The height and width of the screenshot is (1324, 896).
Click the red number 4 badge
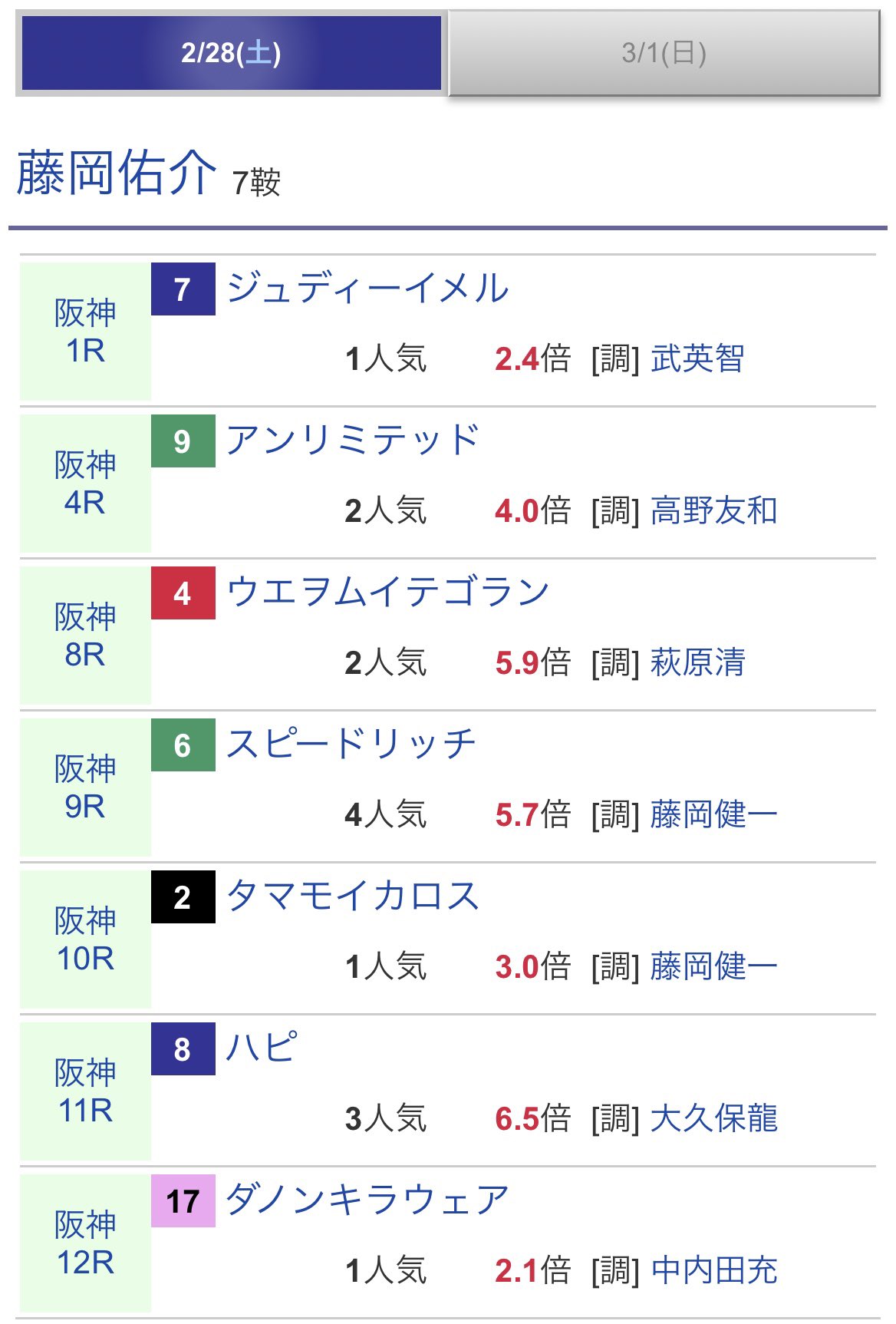(183, 593)
